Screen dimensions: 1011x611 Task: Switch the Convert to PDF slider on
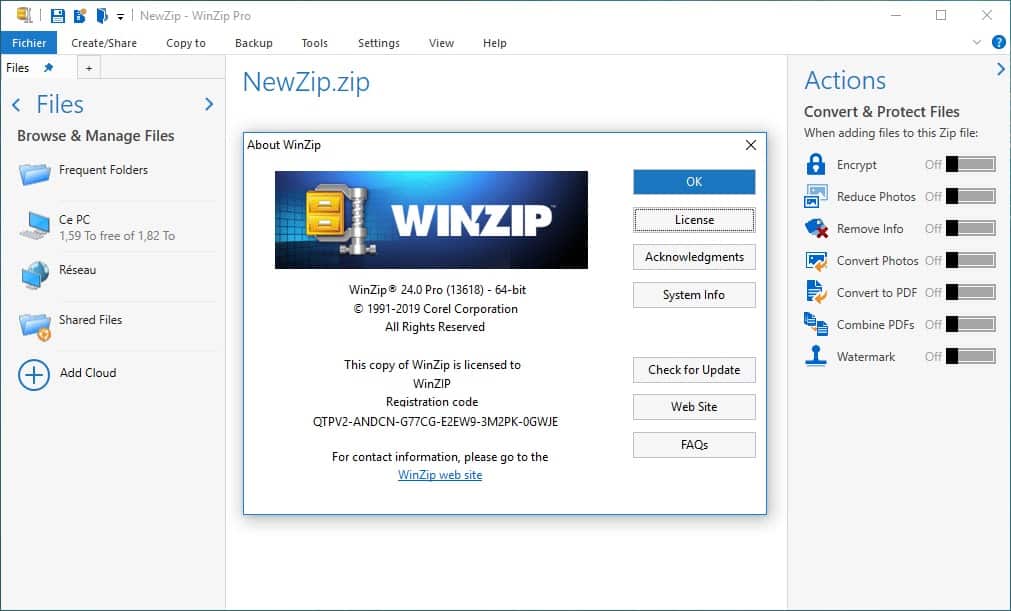click(x=970, y=293)
